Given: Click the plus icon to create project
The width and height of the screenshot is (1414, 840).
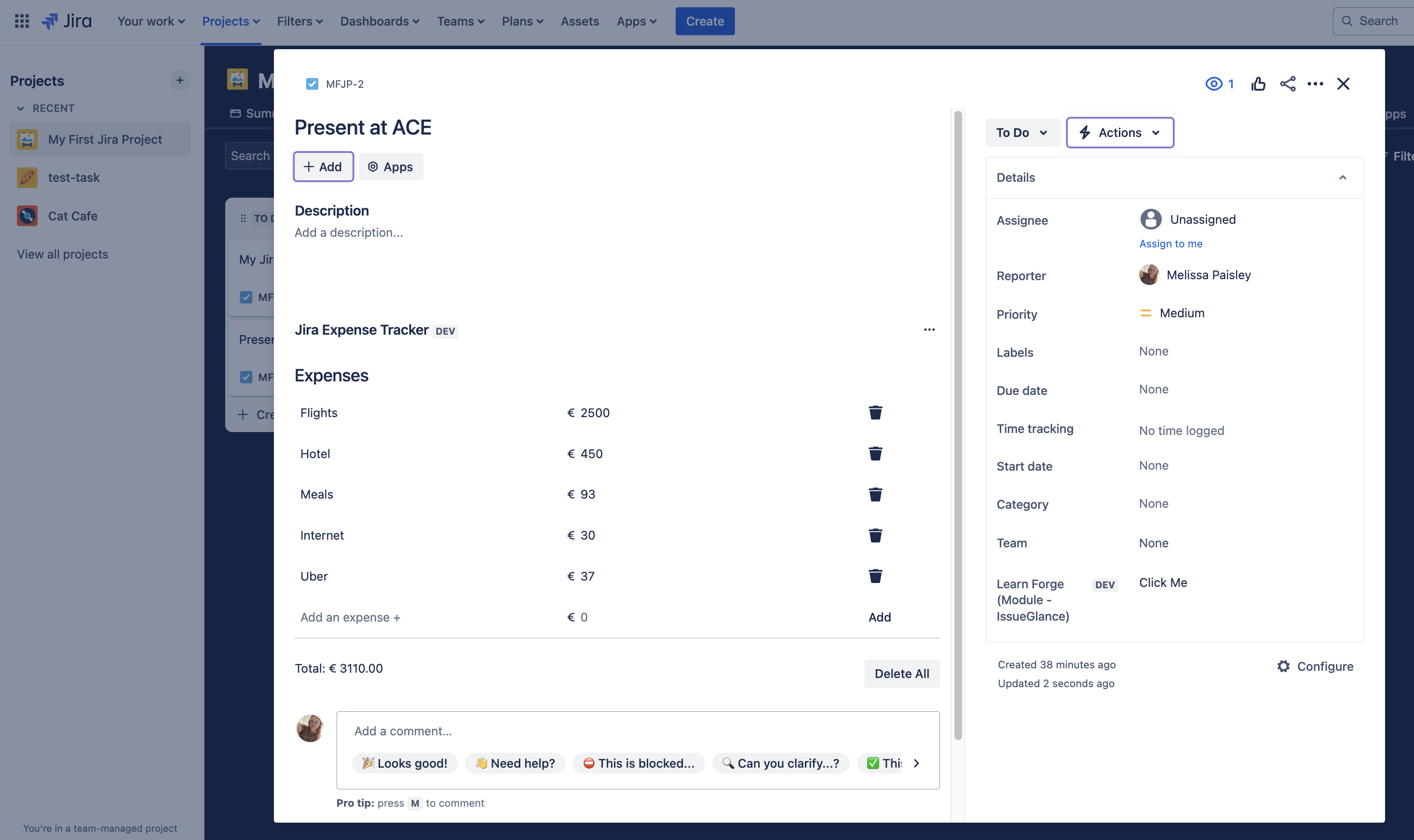Looking at the screenshot, I should 179,81.
